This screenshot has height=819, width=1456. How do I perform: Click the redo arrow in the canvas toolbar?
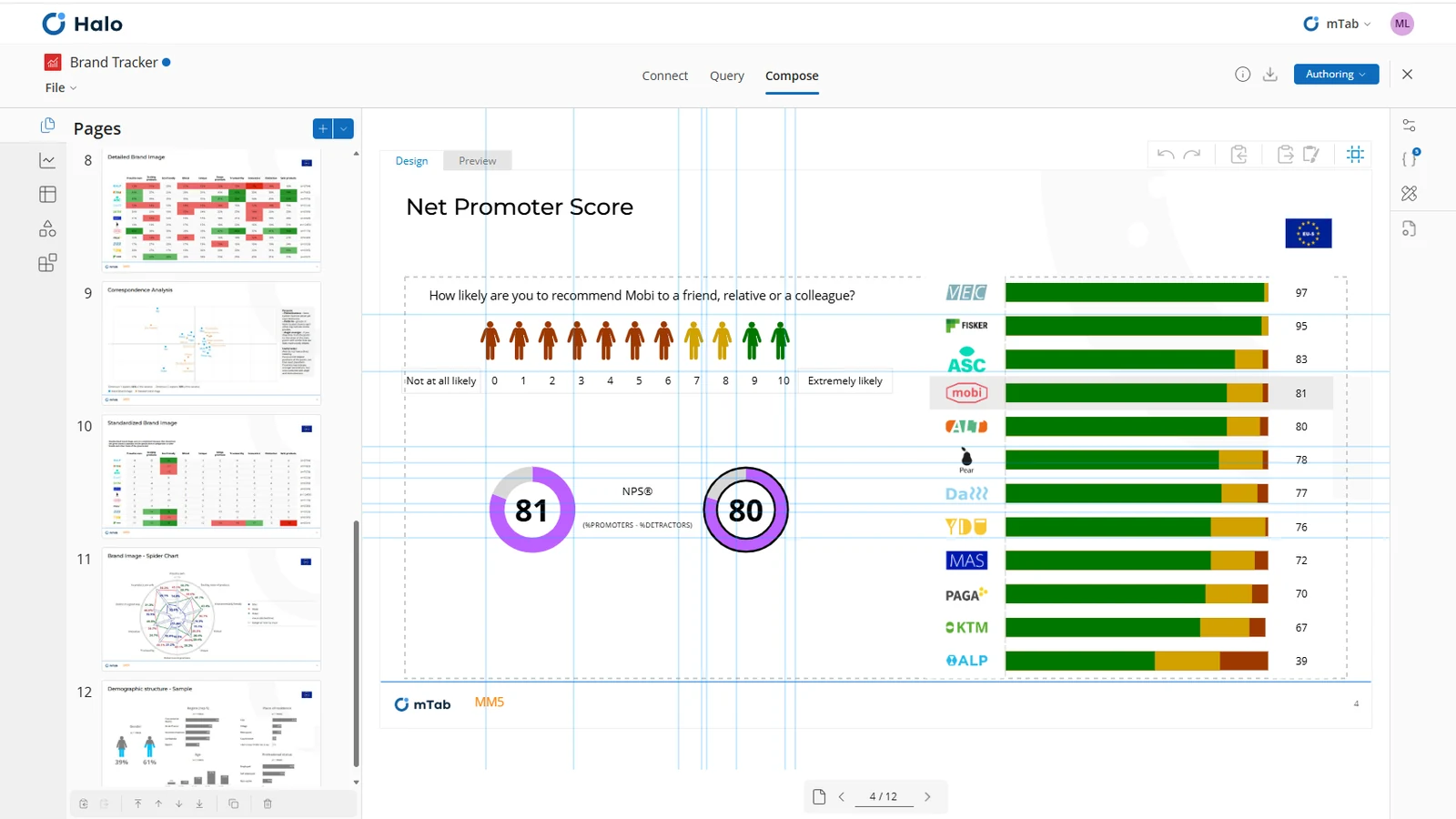coord(1192,155)
